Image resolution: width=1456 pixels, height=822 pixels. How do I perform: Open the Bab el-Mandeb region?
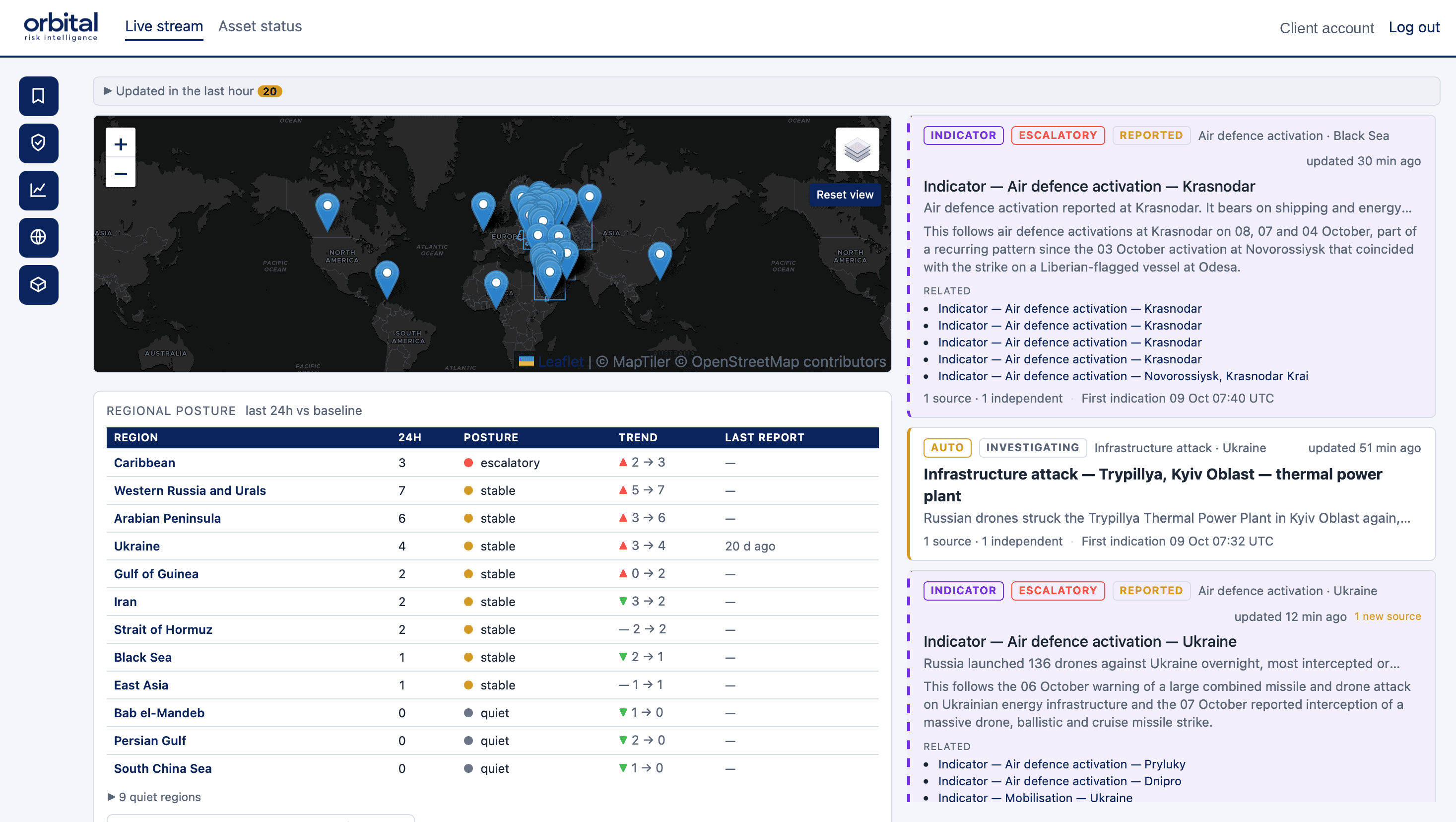[x=159, y=712]
